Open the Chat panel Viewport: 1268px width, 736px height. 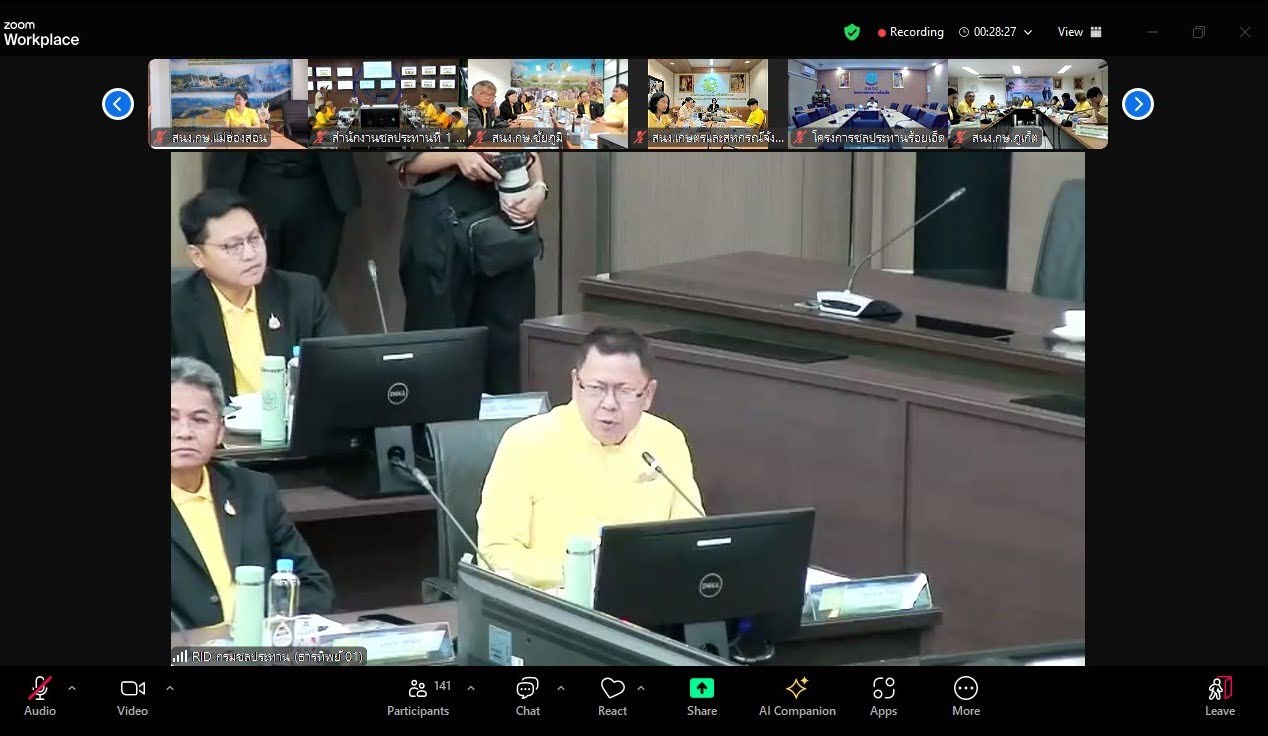(x=527, y=696)
